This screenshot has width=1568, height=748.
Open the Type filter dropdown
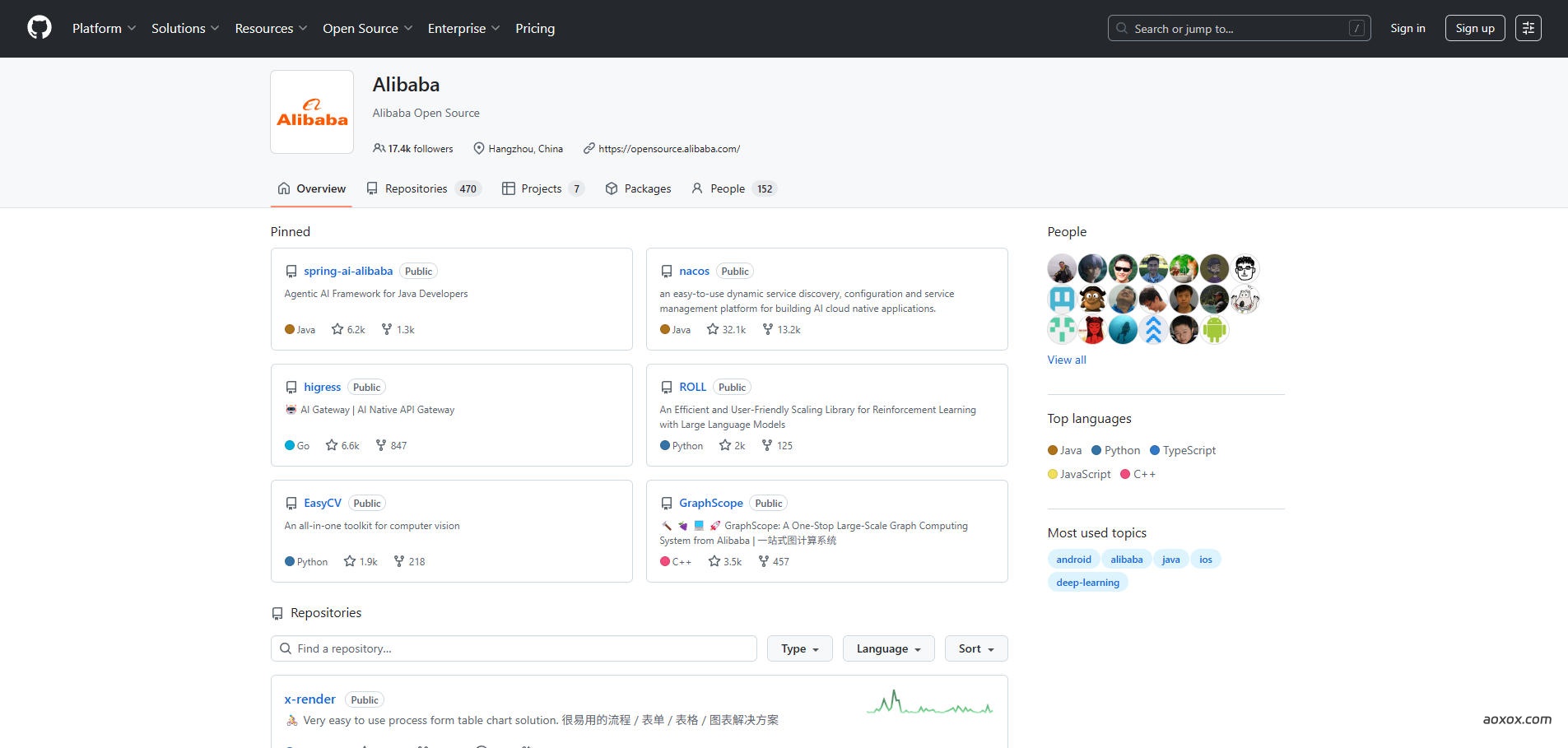[x=799, y=648]
